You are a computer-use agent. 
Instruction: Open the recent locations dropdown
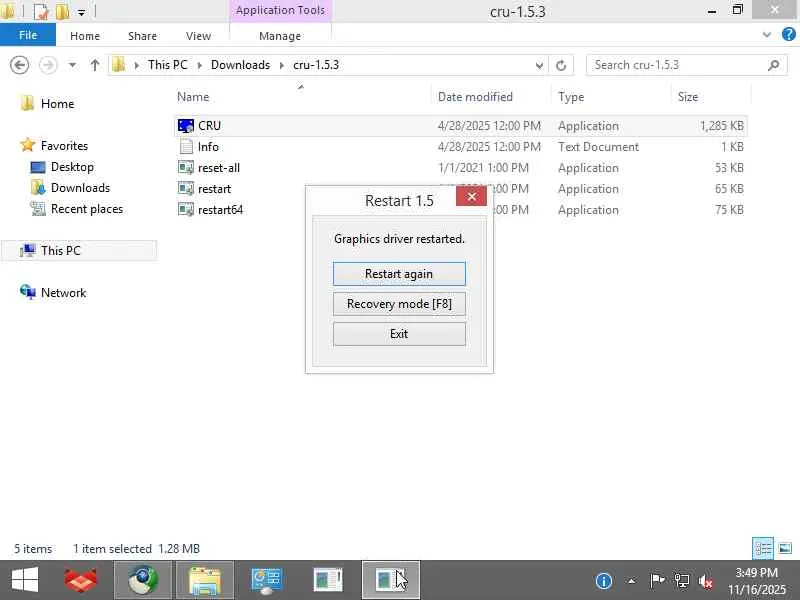coord(72,65)
